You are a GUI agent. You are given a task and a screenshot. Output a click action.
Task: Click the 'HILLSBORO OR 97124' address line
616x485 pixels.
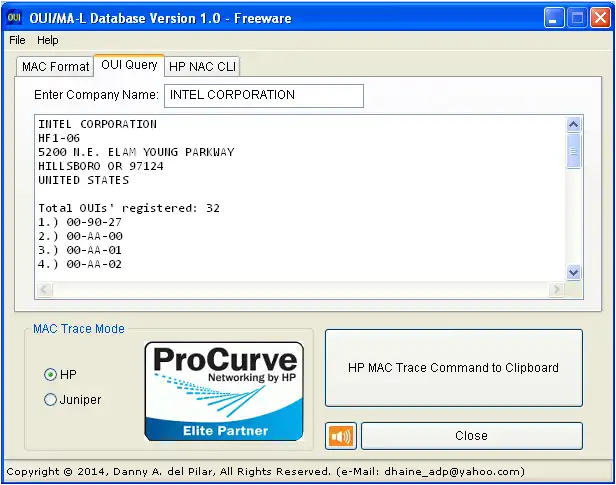101,166
